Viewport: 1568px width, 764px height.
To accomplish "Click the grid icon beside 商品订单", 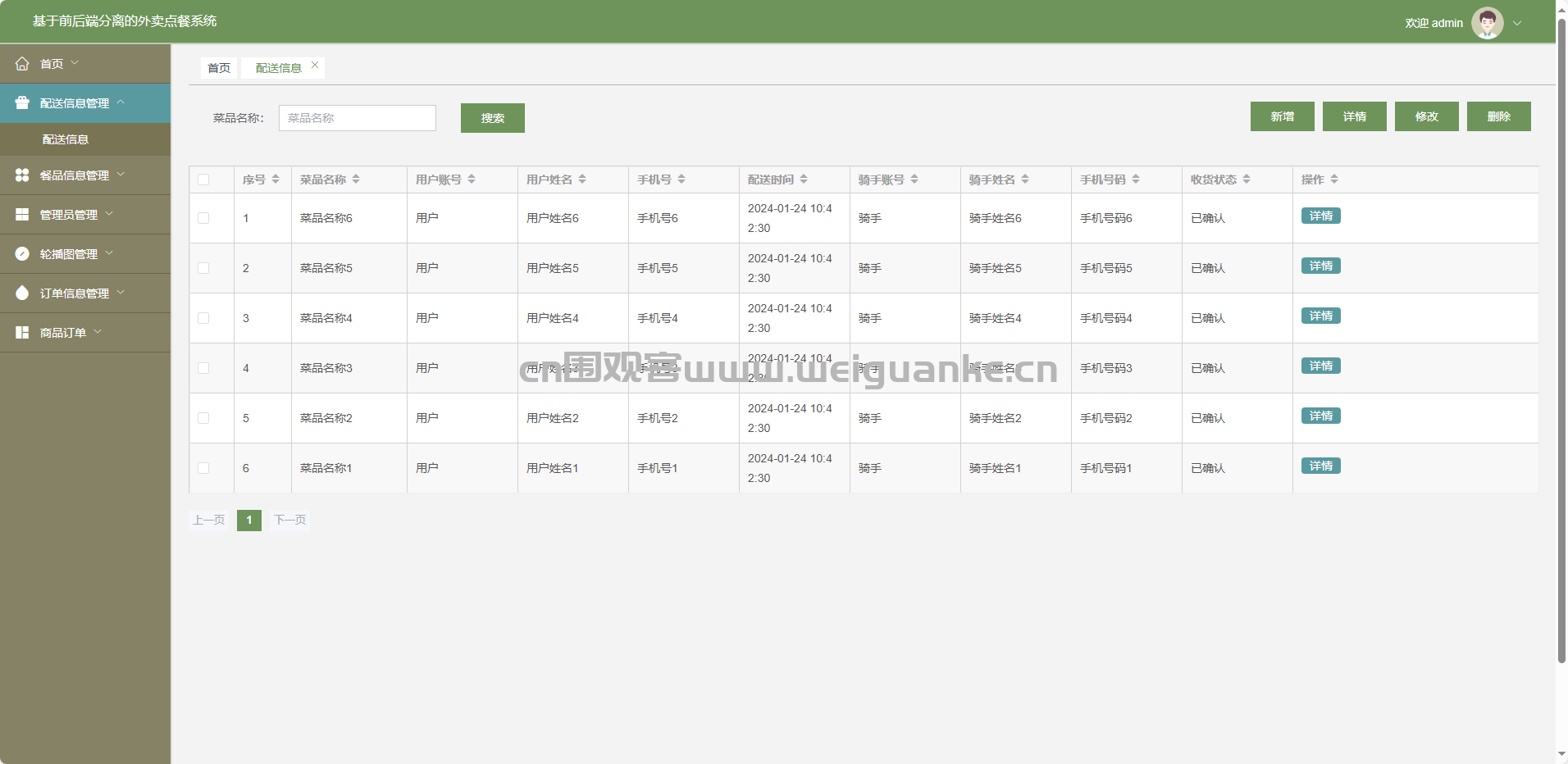I will click(x=22, y=333).
